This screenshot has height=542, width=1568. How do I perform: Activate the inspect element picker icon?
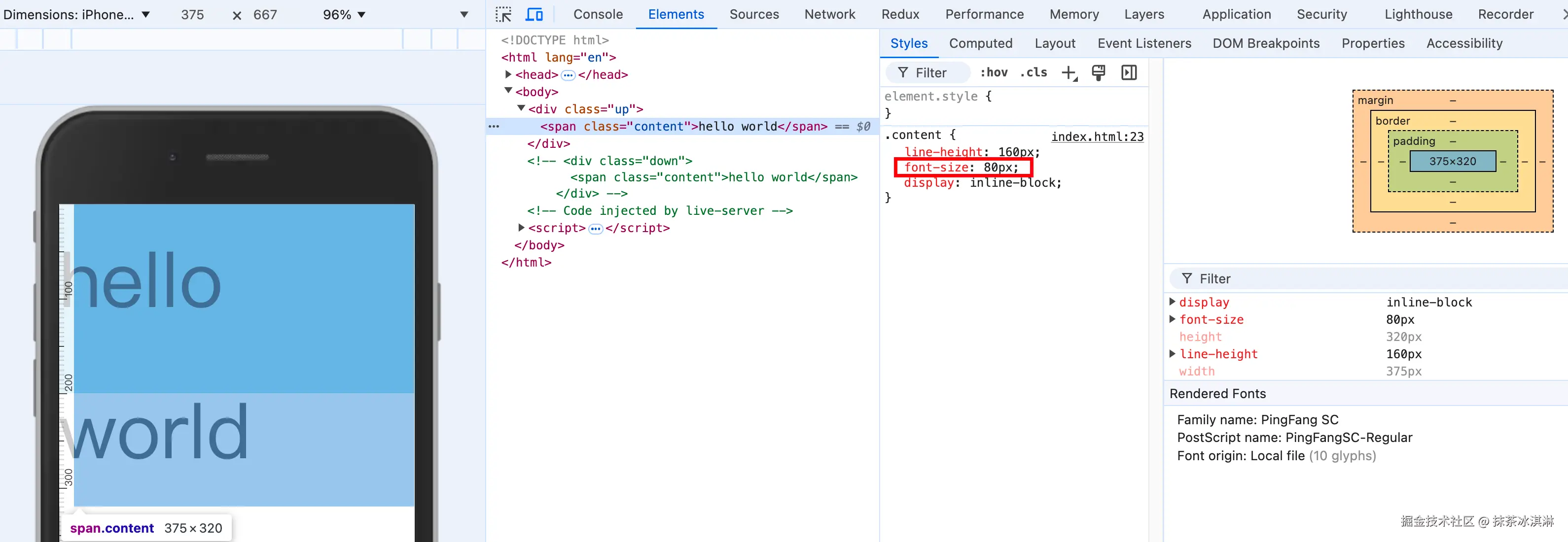pyautogui.click(x=503, y=15)
